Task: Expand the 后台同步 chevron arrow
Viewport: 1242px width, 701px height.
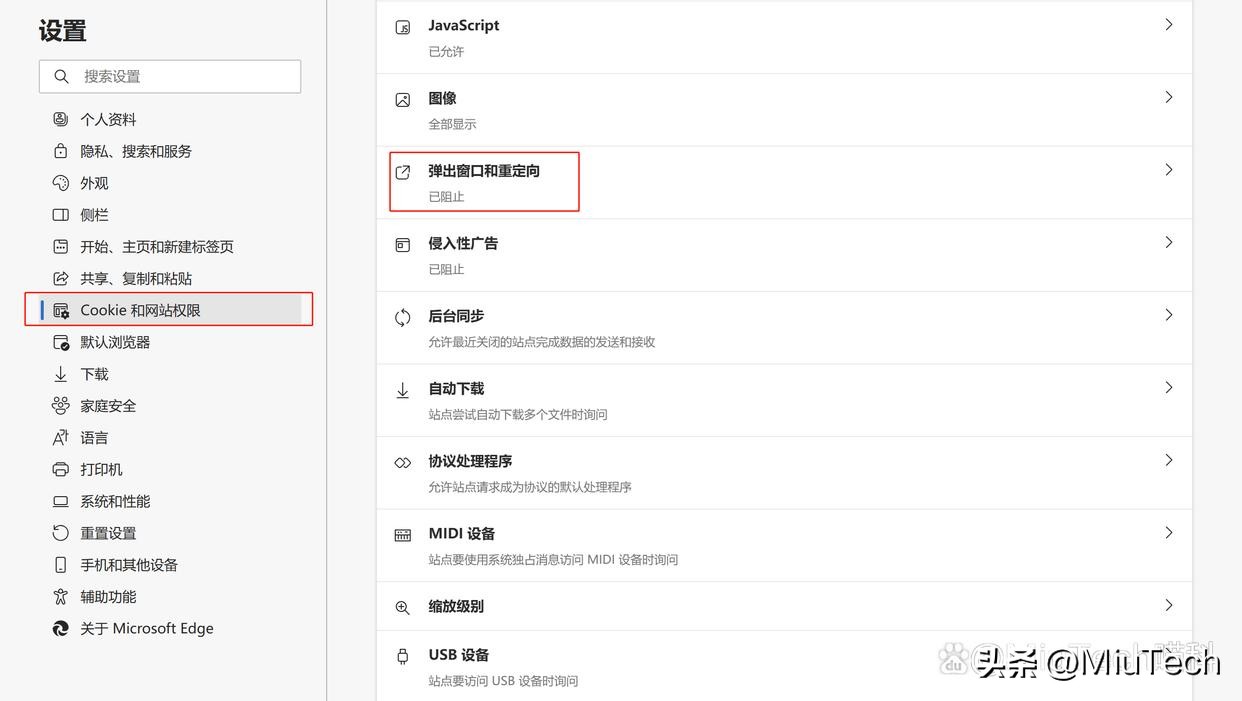Action: pos(1168,315)
